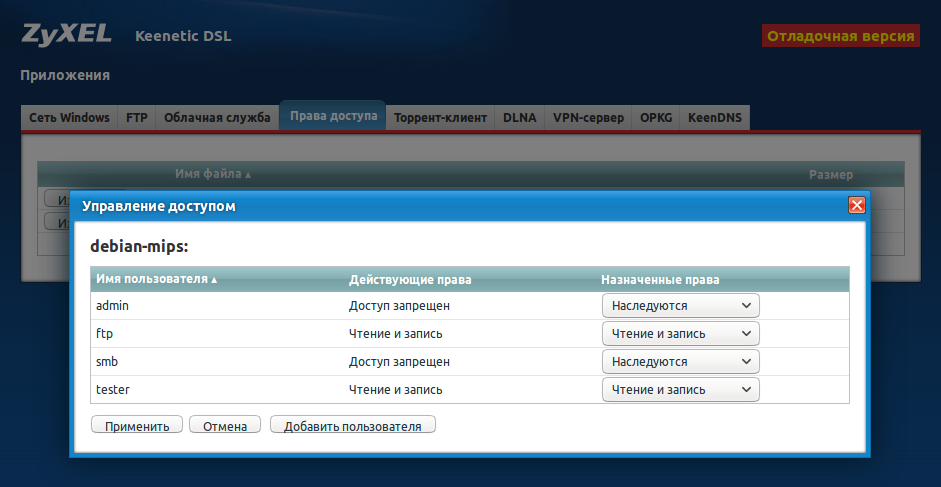Click the Назначенные права column header

(x=660, y=280)
